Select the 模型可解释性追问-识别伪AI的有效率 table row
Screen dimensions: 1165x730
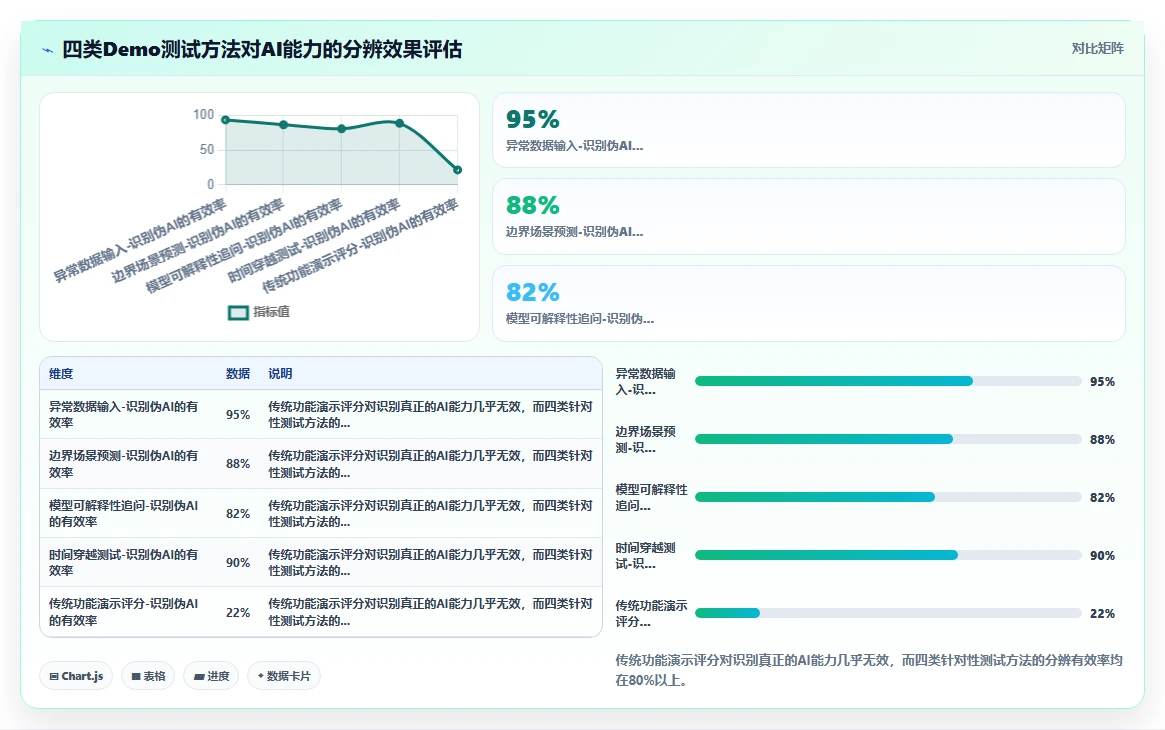(321, 513)
